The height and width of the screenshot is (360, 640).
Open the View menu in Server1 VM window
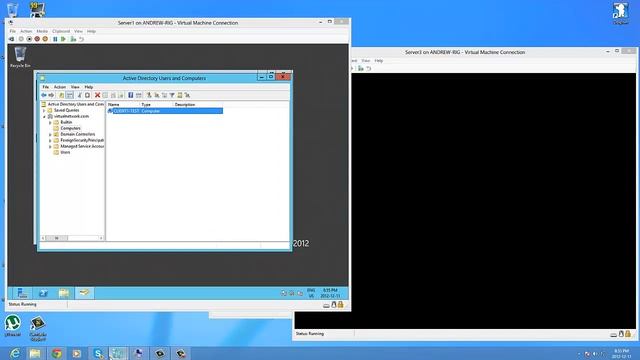click(x=78, y=31)
